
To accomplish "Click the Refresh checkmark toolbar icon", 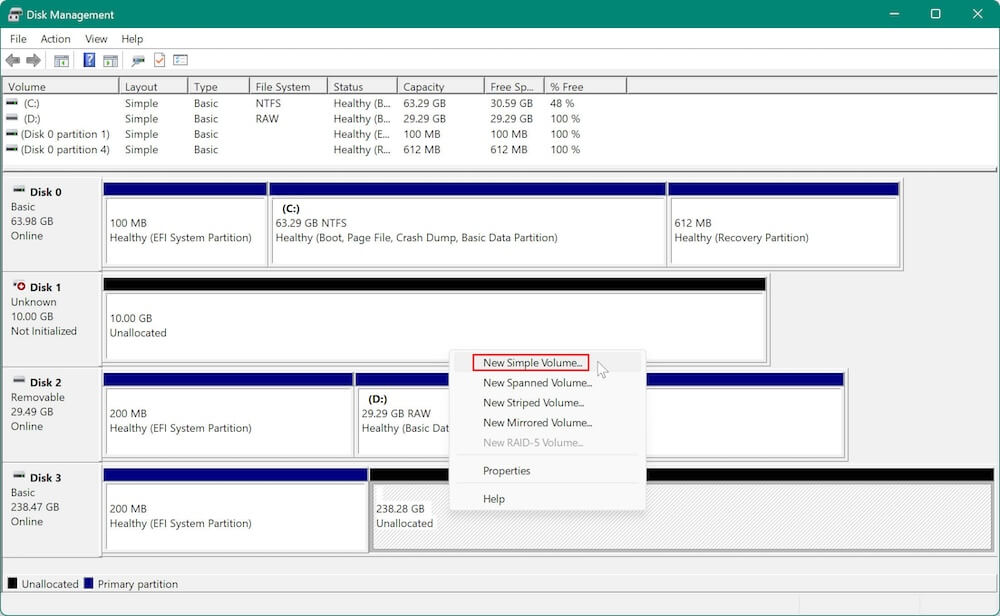I will click(159, 60).
